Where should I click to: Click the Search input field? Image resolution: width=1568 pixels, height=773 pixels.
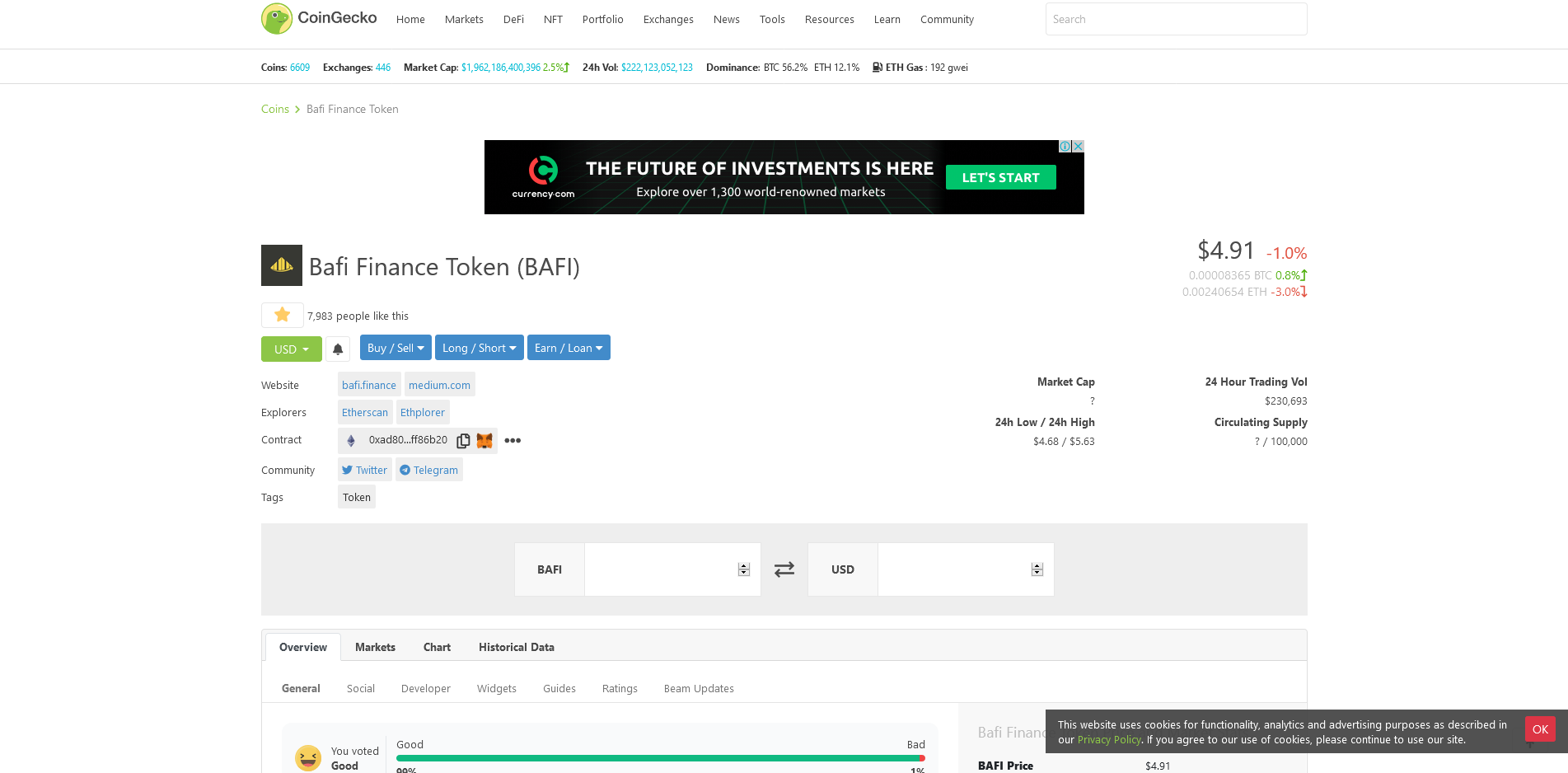point(1177,19)
